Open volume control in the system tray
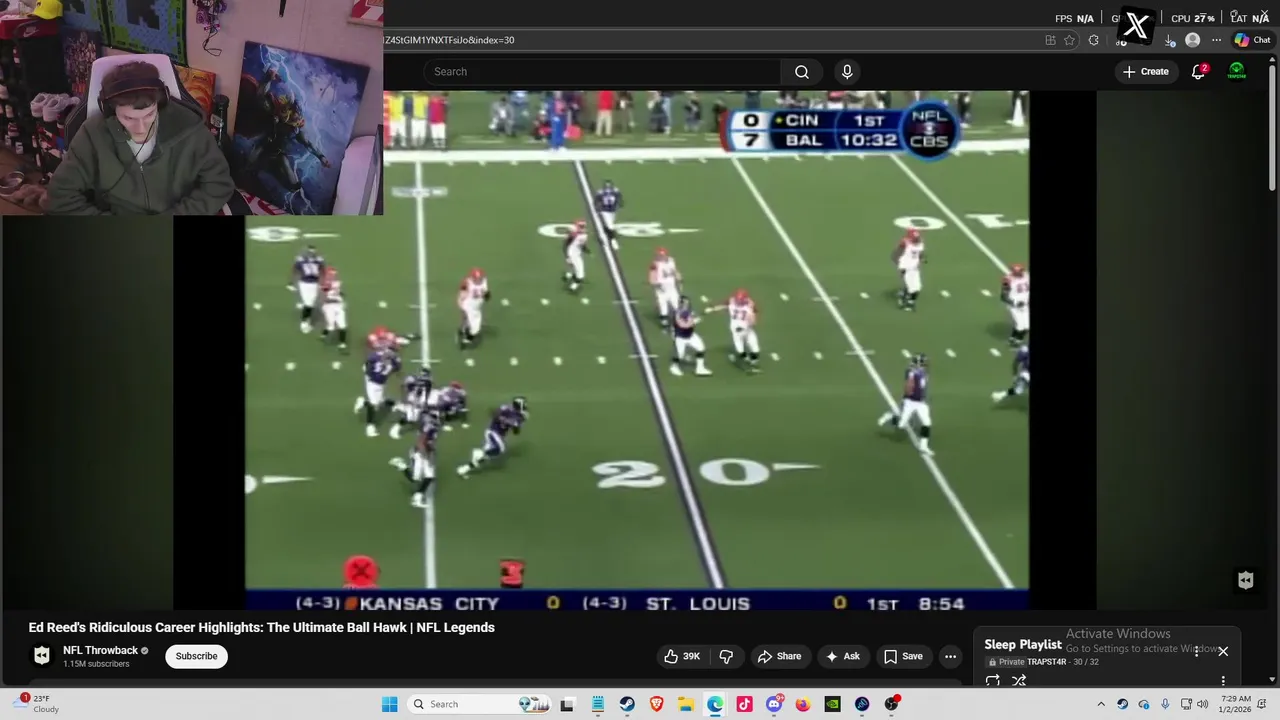1280x720 pixels. pos(1203,704)
